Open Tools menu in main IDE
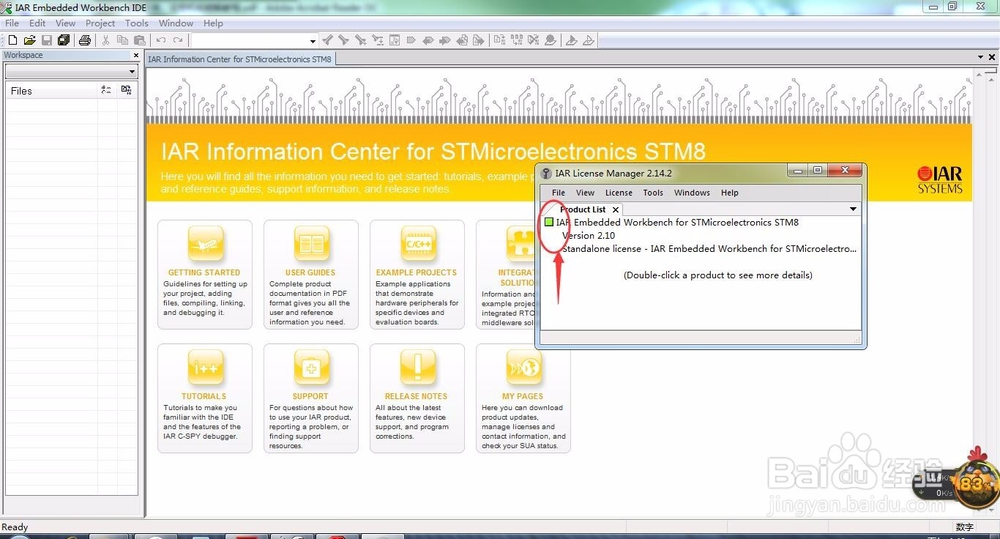 pos(136,23)
